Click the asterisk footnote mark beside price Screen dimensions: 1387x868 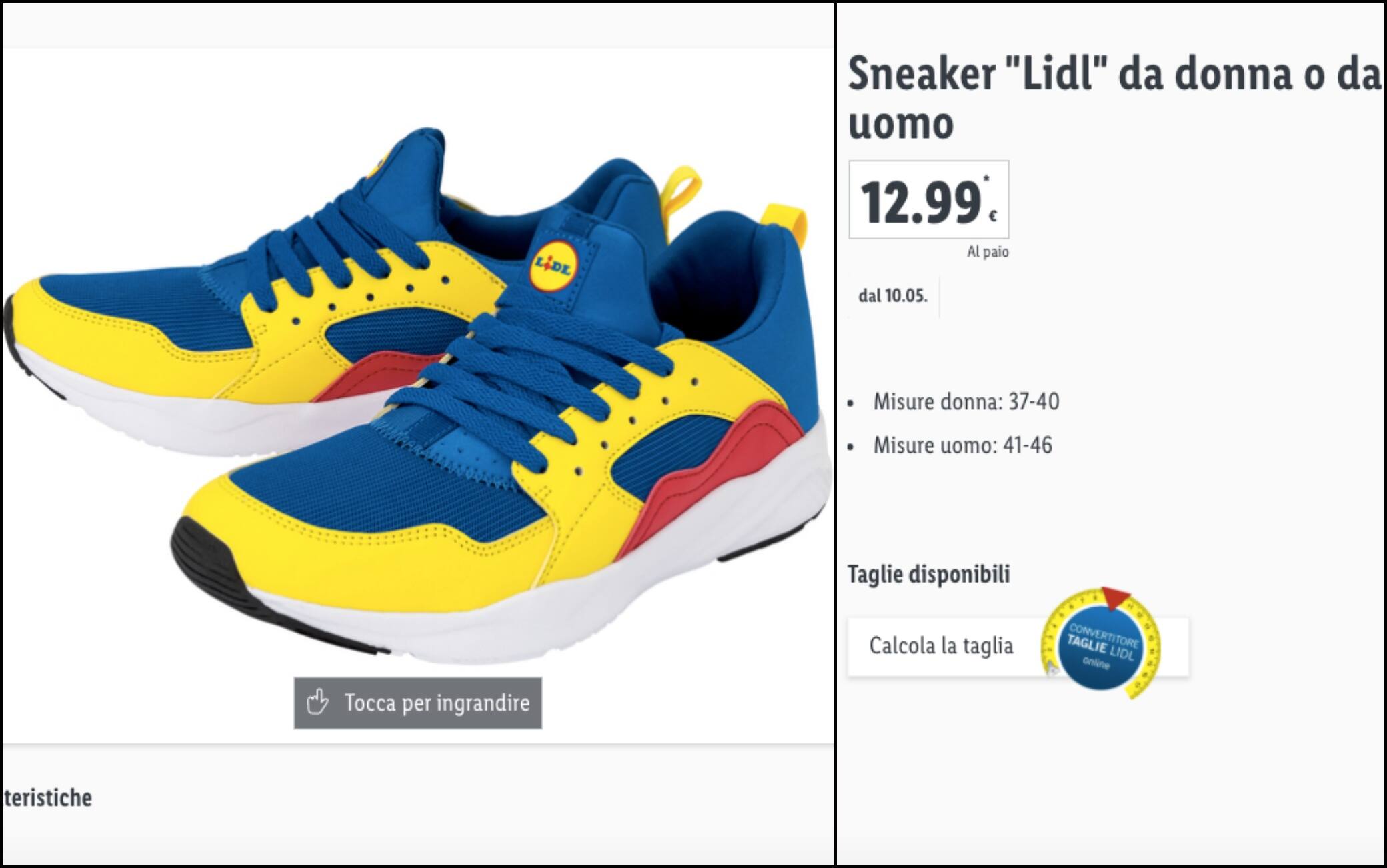pyautogui.click(x=986, y=178)
